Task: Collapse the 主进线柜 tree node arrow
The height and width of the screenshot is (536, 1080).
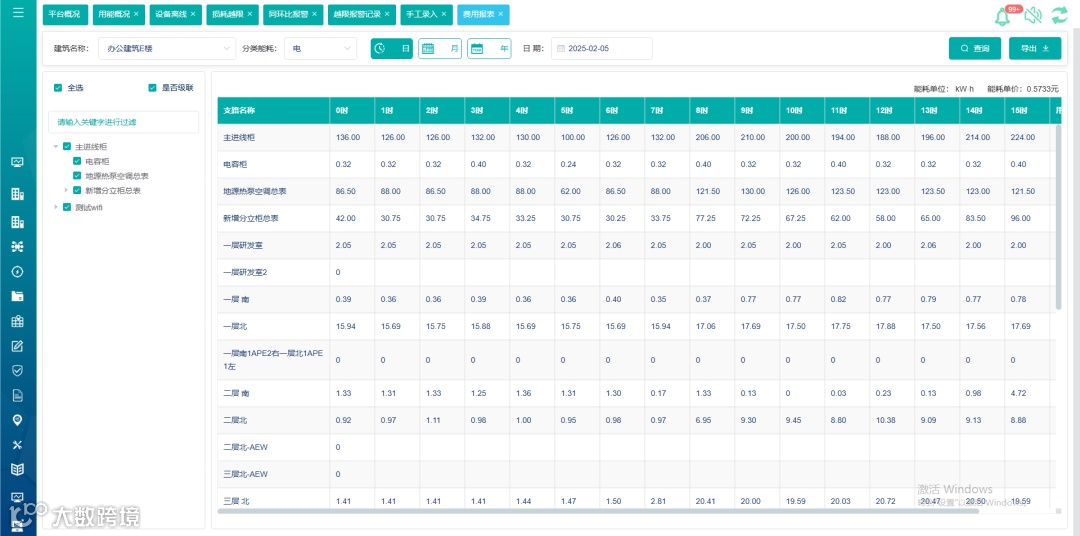Action: click(56, 147)
